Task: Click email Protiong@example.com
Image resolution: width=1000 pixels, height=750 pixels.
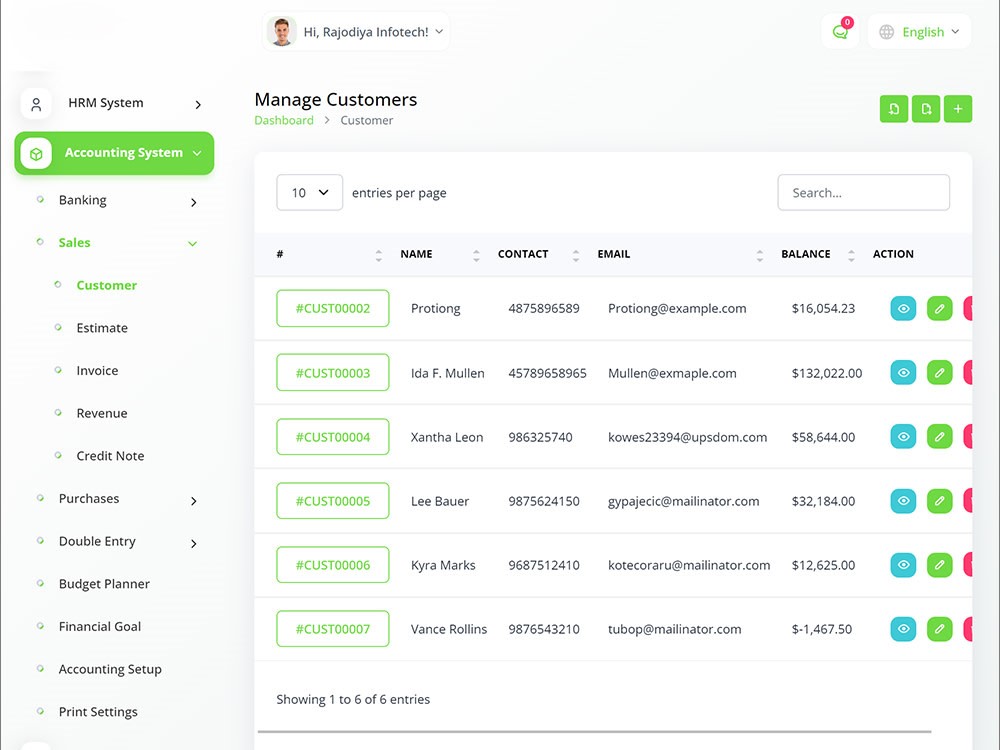Action: [677, 309]
